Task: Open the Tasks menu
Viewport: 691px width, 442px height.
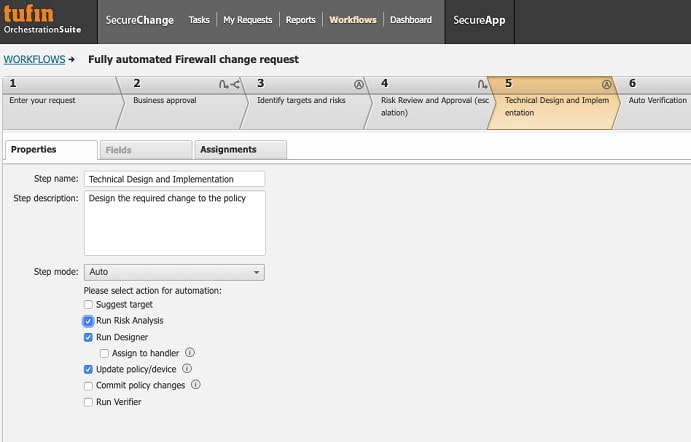Action: (199, 20)
